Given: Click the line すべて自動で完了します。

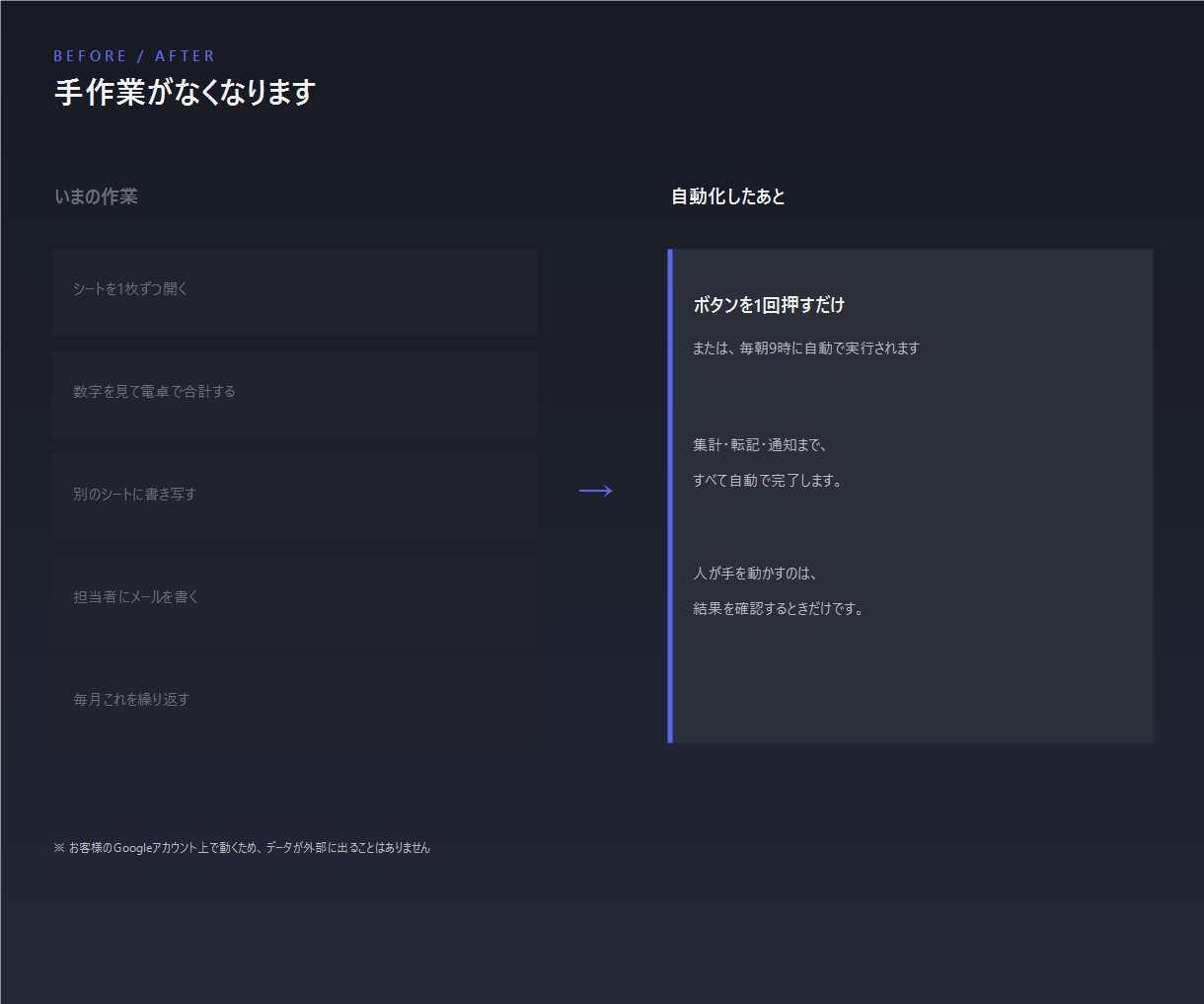Looking at the screenshot, I should pos(768,481).
